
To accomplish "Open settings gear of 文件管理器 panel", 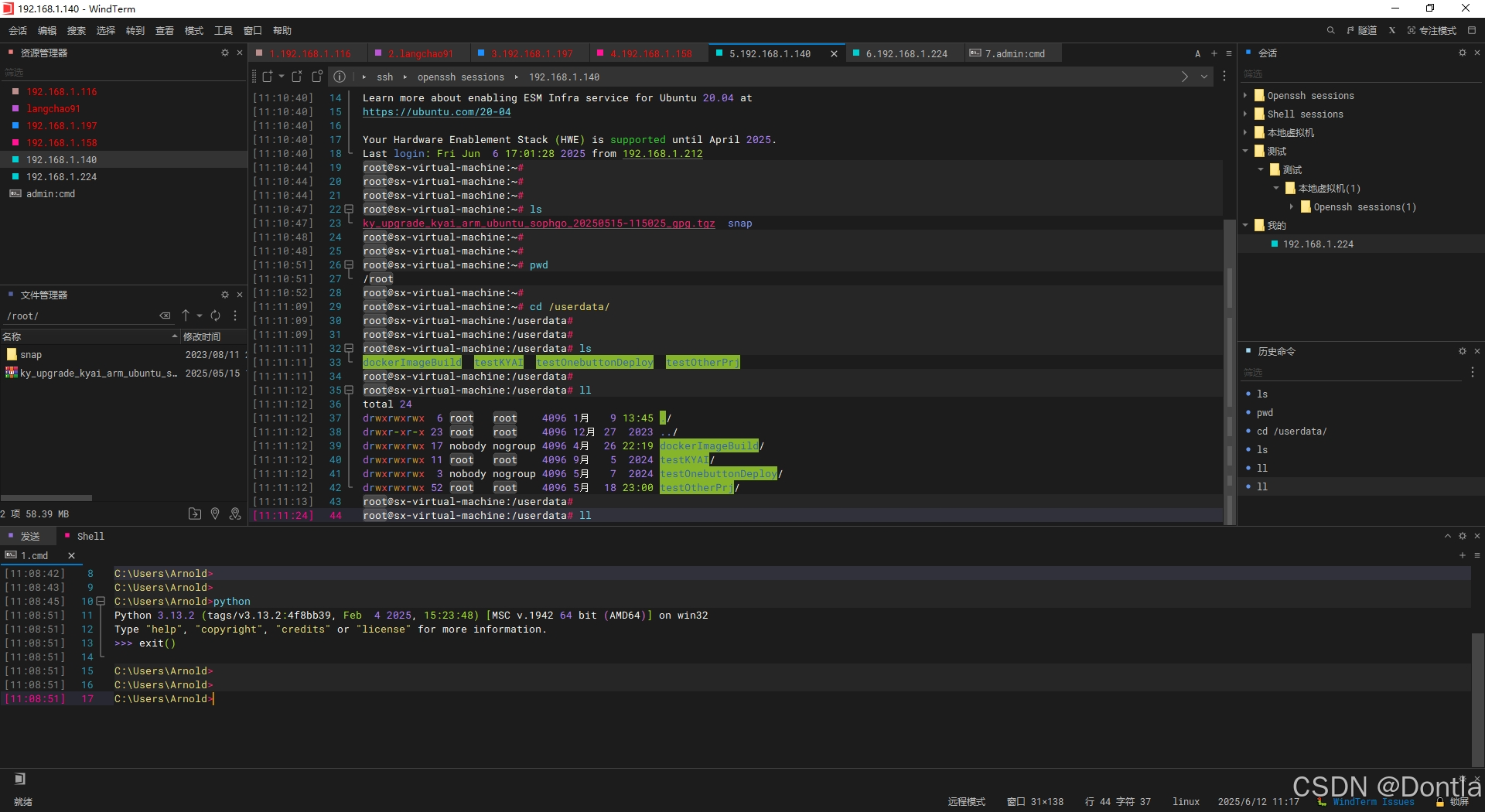I will click(x=225, y=295).
